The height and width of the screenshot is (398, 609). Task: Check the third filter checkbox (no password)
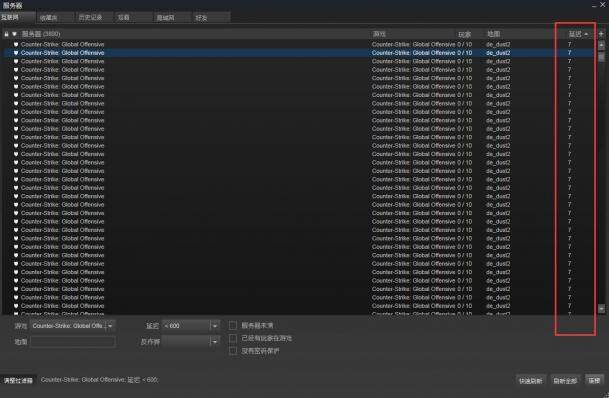click(233, 351)
